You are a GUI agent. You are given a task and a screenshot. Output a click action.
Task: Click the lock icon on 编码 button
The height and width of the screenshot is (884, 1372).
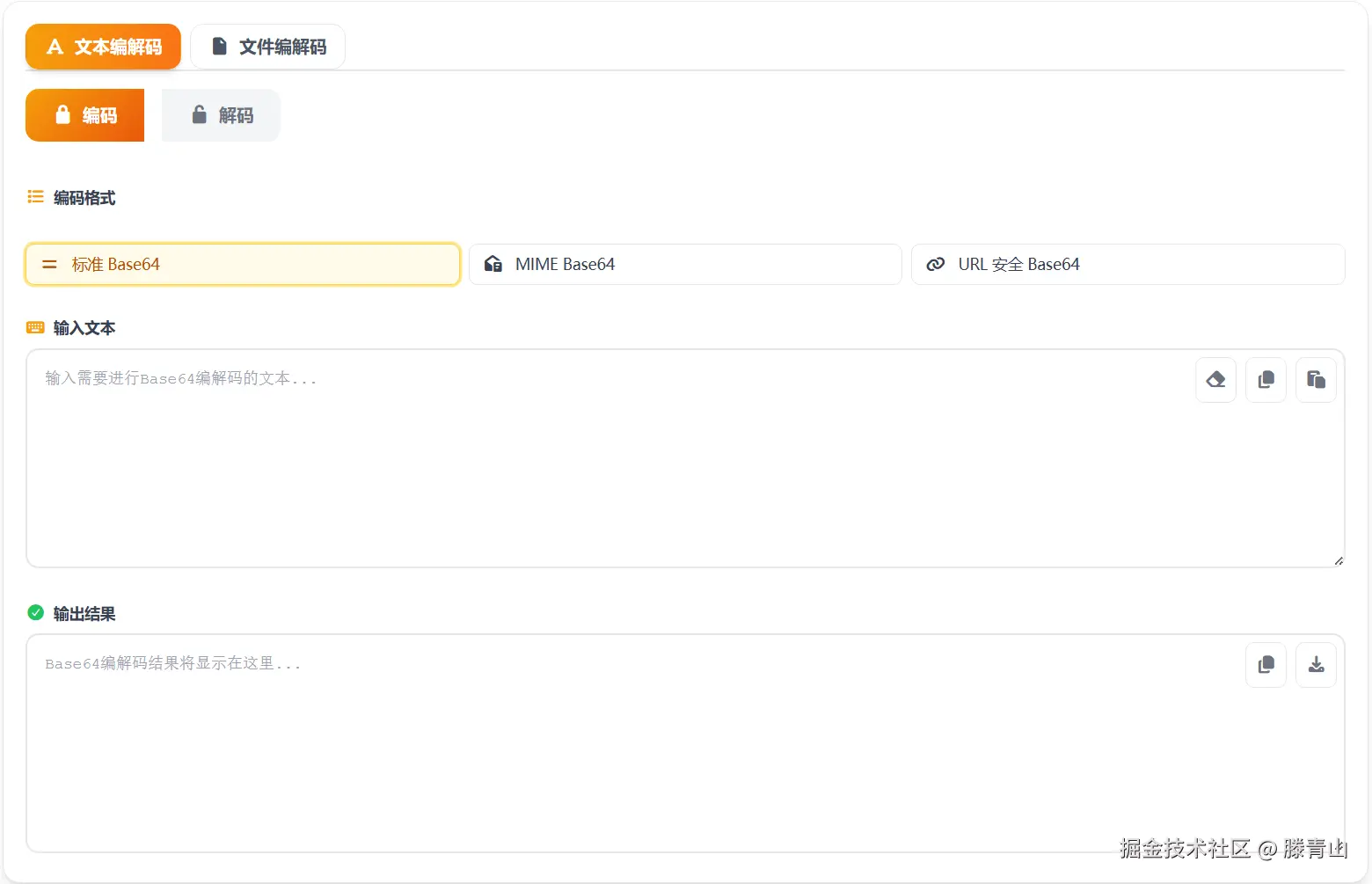[62, 115]
